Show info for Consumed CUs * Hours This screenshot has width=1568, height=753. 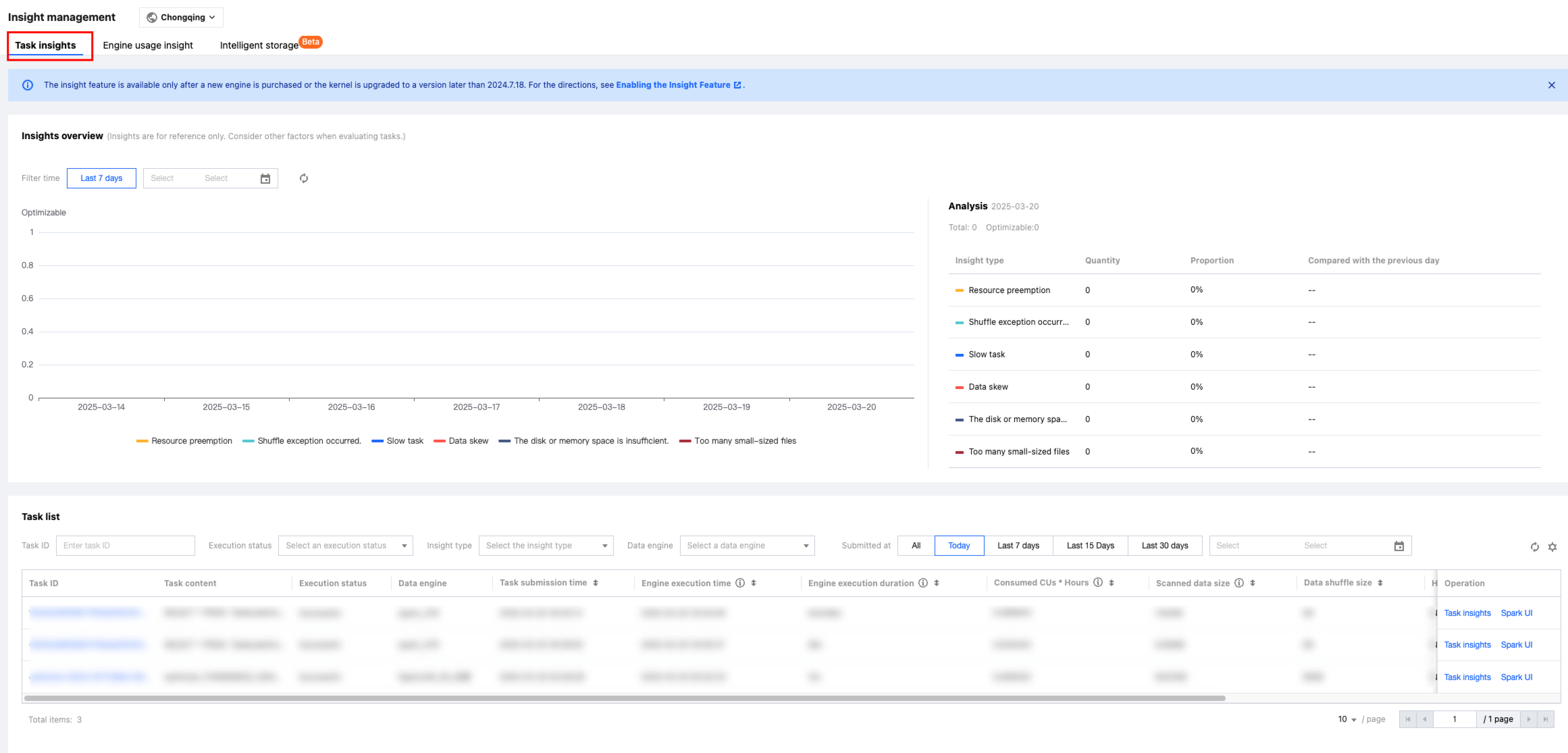tap(1098, 583)
